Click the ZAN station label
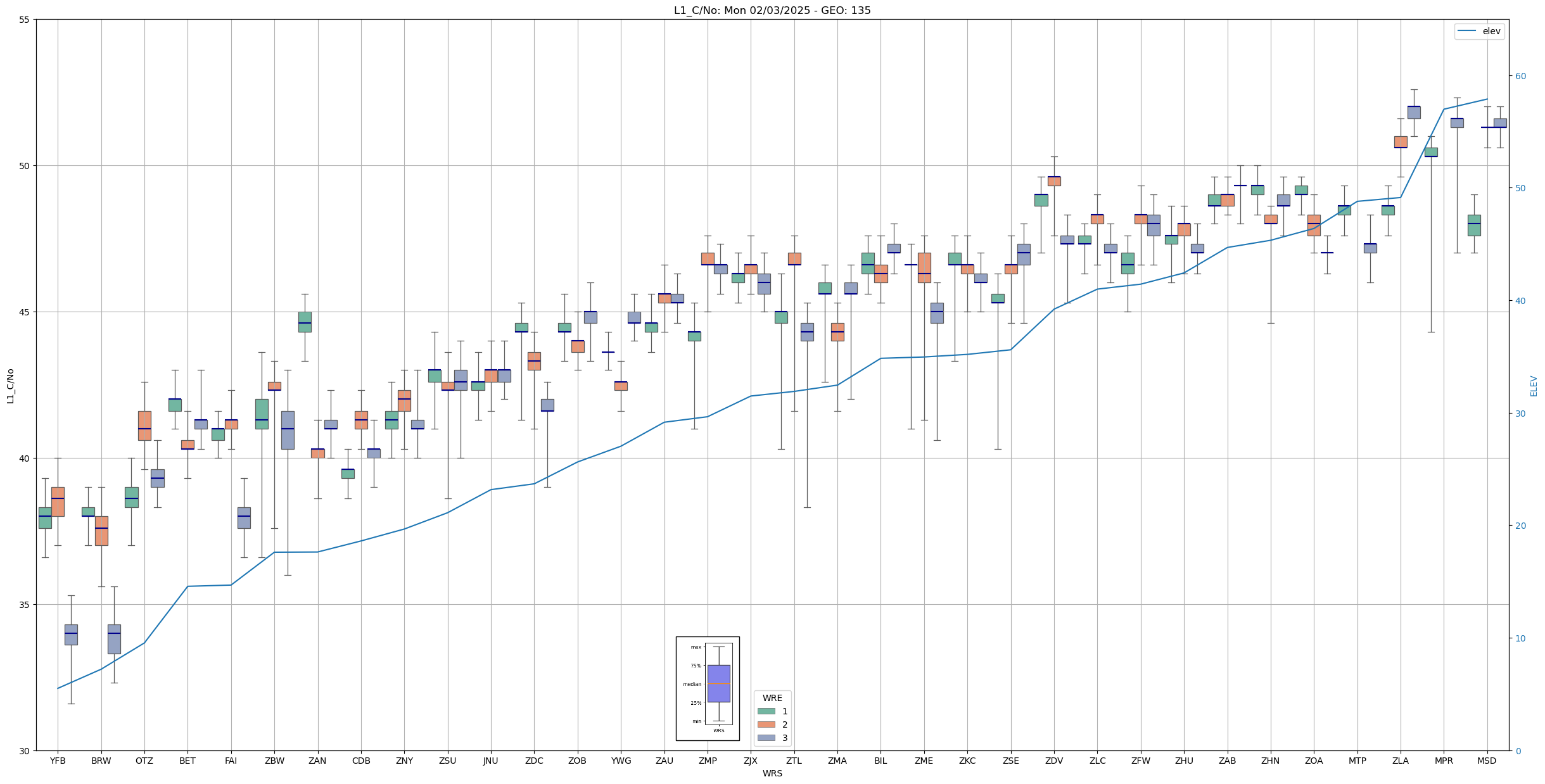The image size is (1545, 784). (x=317, y=761)
